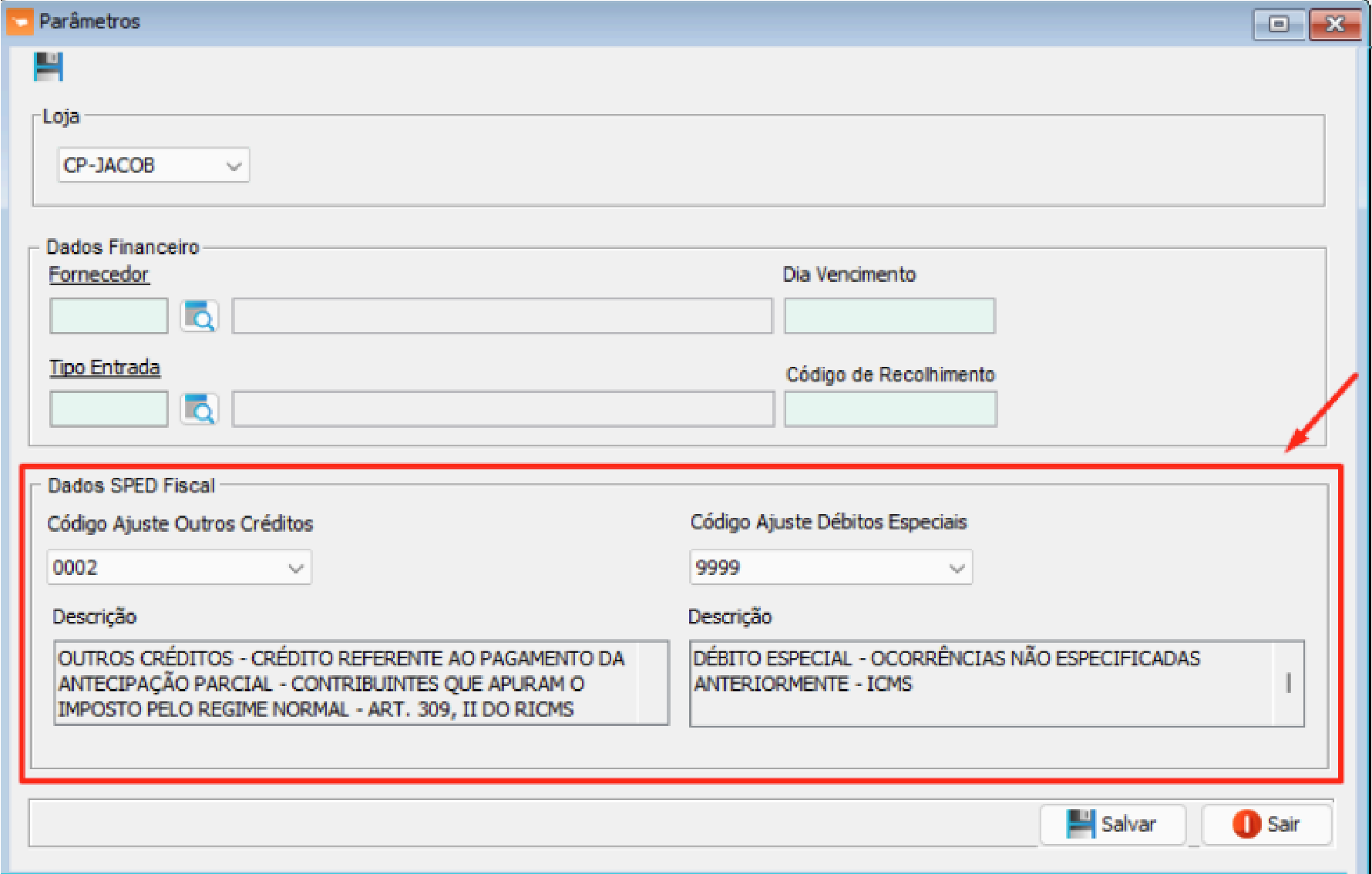Click the Tipo Entrada underlined label link
This screenshot has width=1372, height=874.
105,368
